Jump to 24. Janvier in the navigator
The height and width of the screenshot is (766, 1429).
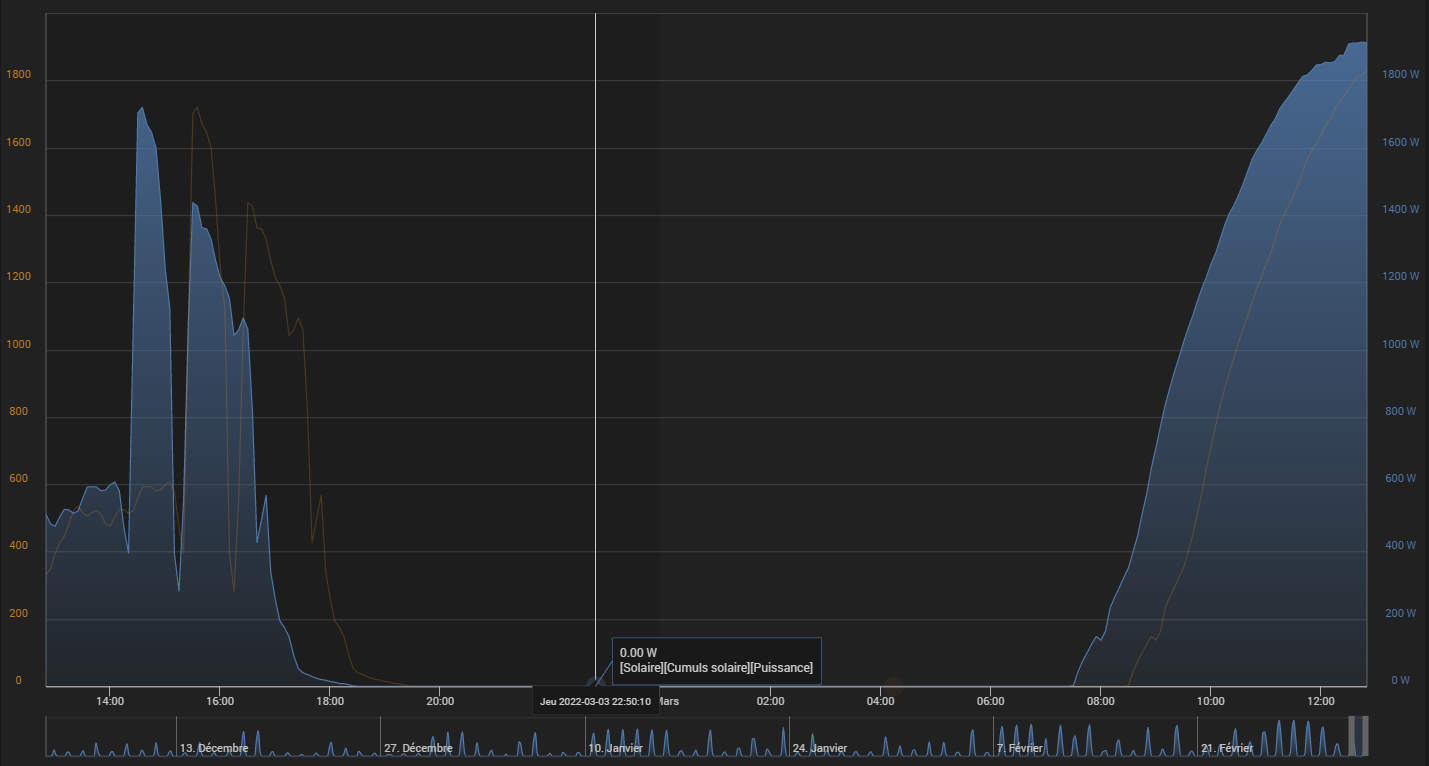tap(819, 748)
